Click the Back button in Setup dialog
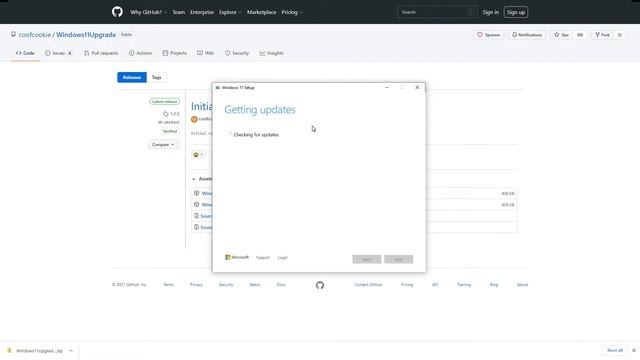This screenshot has width=640, height=360. pyautogui.click(x=367, y=259)
